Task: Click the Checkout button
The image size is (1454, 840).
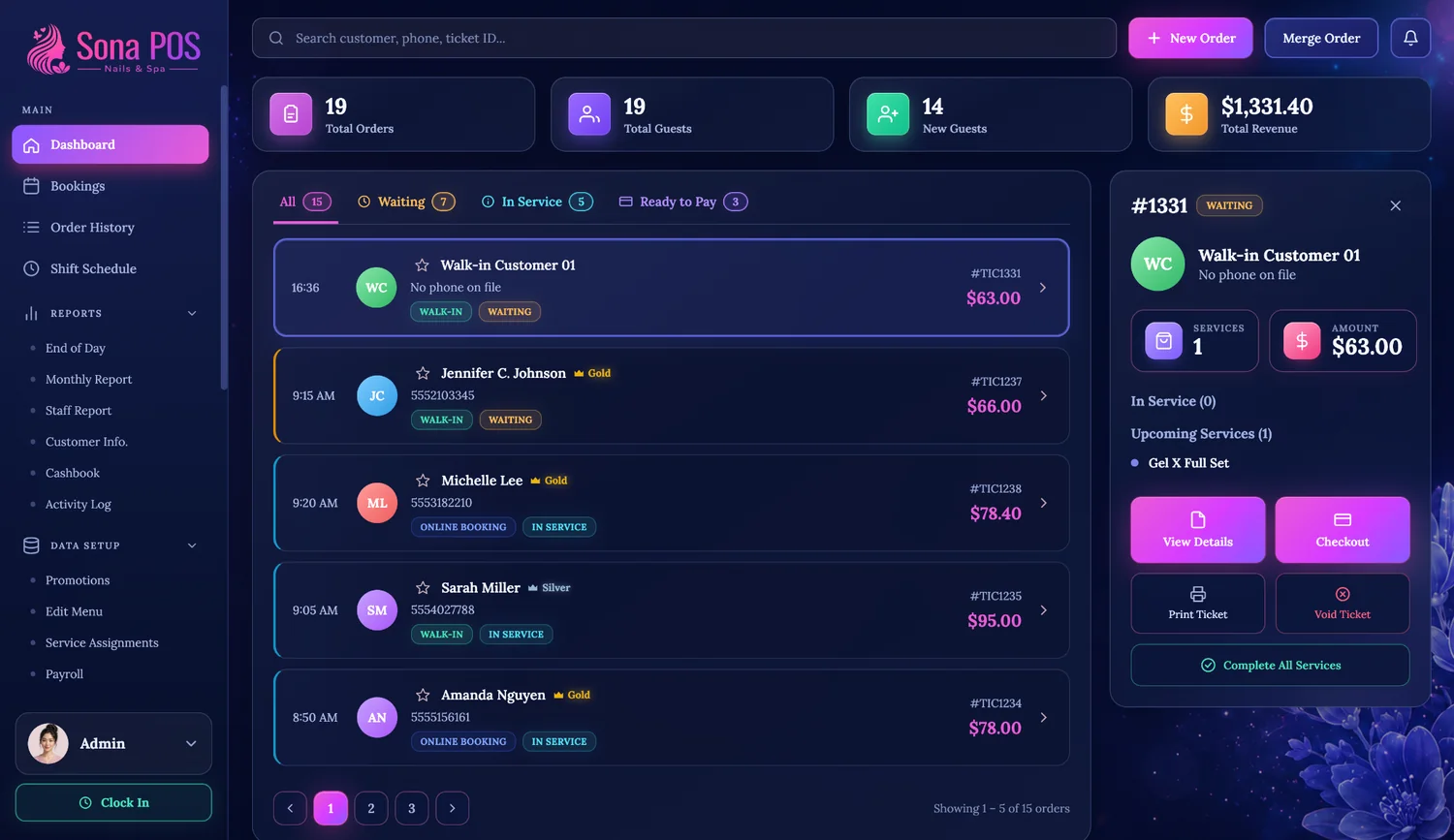Action: [1343, 530]
